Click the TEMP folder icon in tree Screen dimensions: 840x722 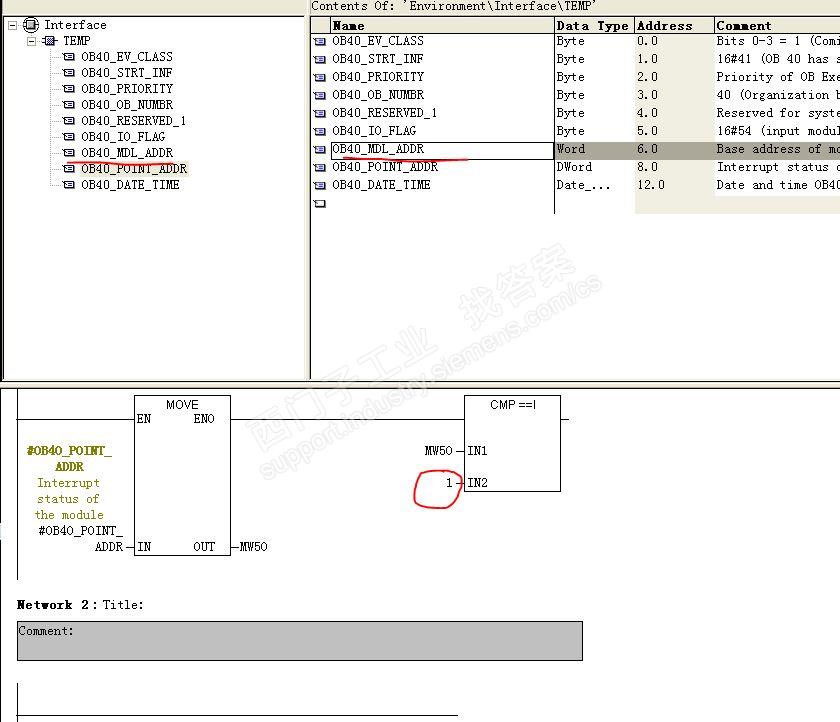coord(50,41)
